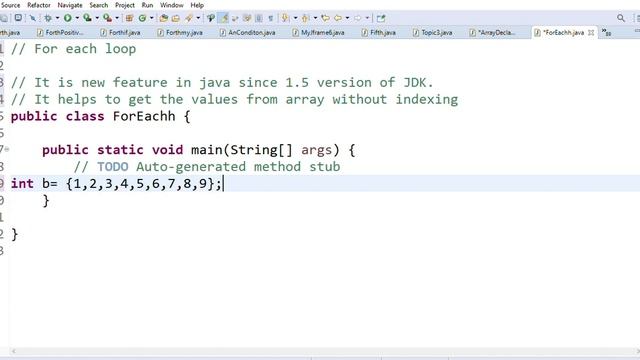The image size is (640, 360).
Task: Switch to ForthPositiv... editor tab
Action: 60,33
